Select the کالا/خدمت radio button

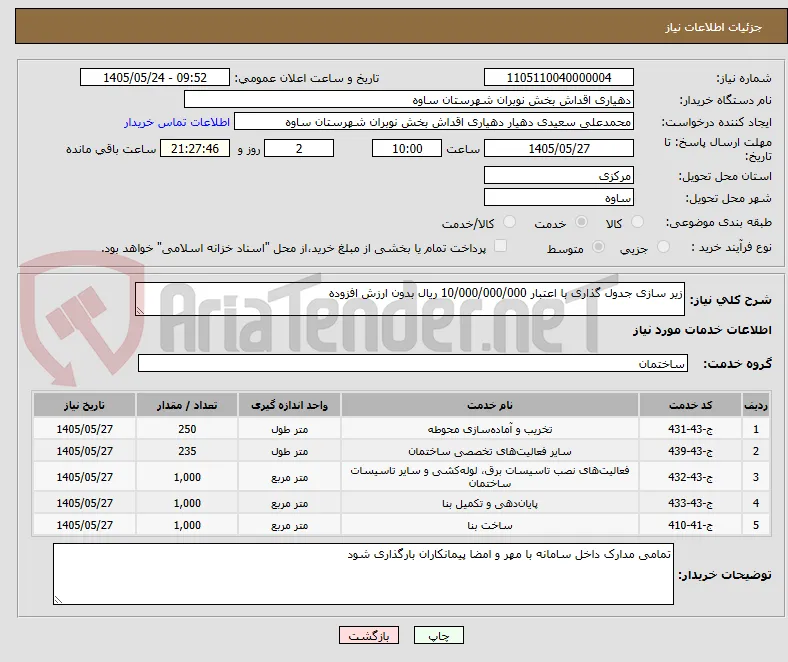click(x=509, y=222)
